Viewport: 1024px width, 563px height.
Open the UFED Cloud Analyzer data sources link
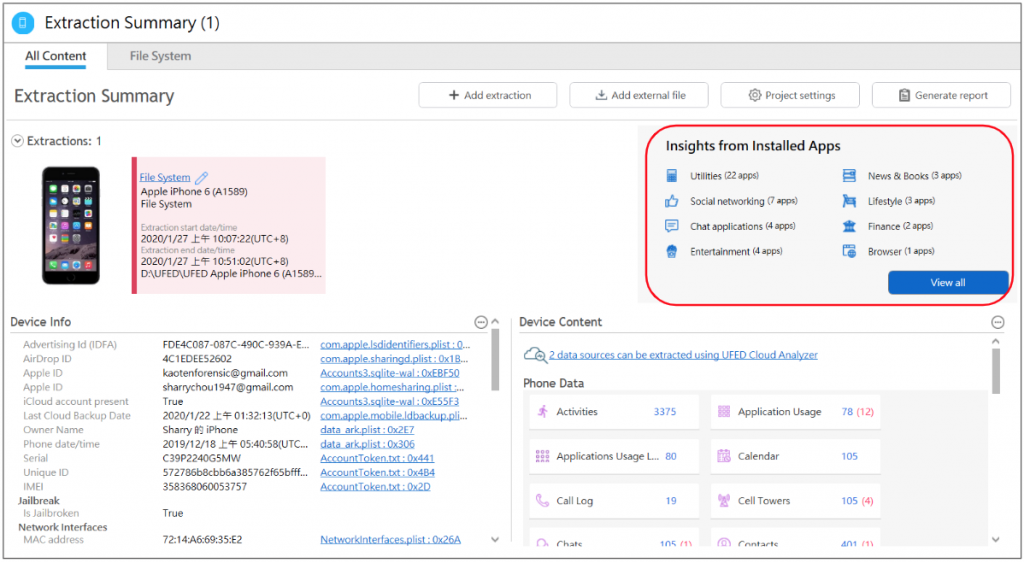pos(683,355)
